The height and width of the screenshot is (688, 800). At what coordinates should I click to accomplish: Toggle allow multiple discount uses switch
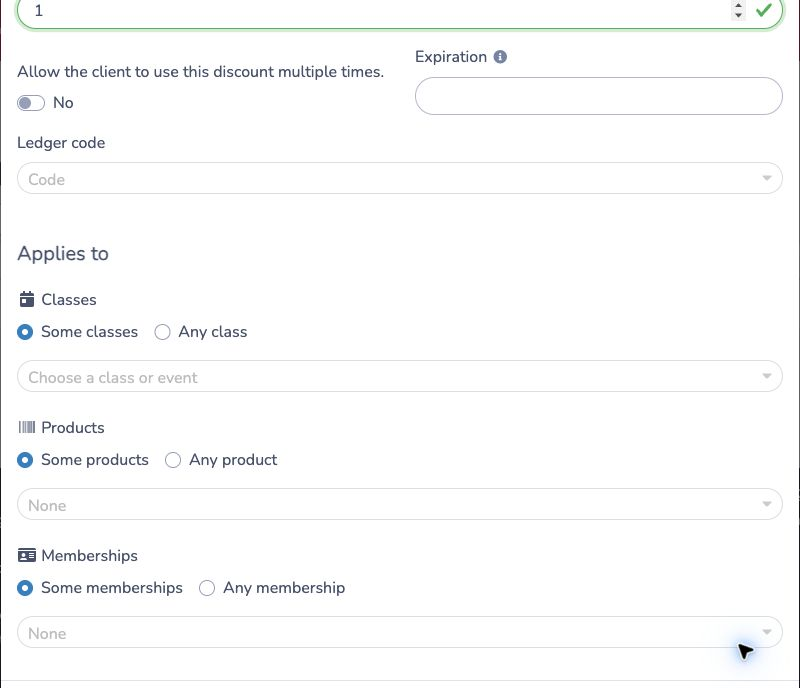[31, 103]
